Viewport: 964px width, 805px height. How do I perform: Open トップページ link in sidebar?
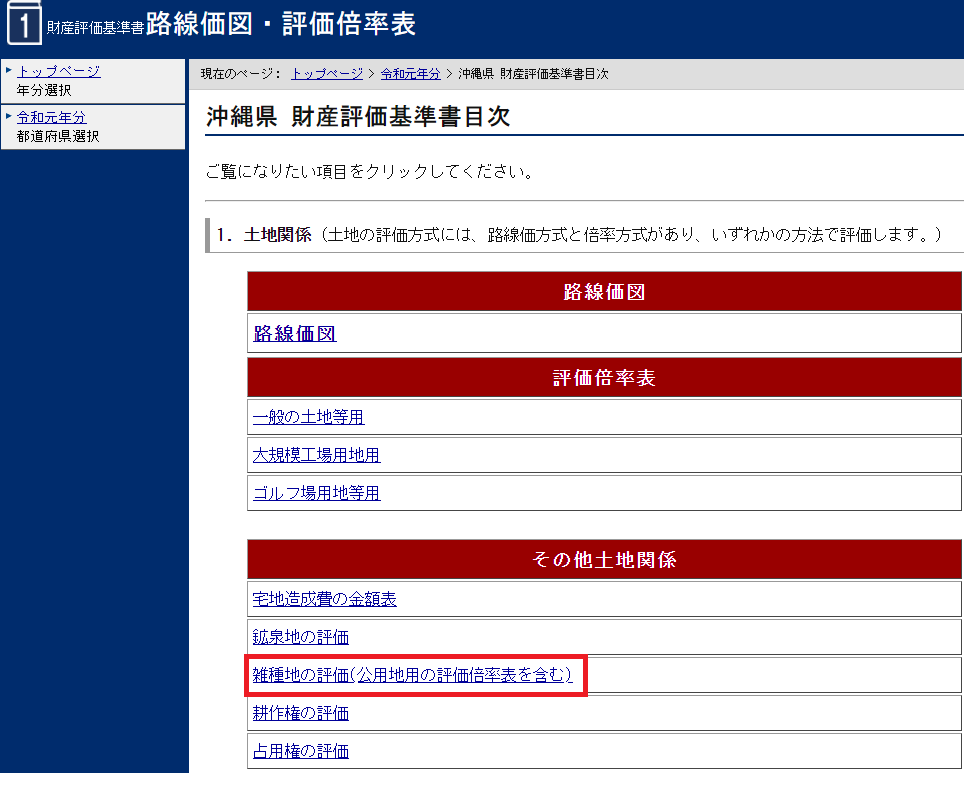coord(58,71)
